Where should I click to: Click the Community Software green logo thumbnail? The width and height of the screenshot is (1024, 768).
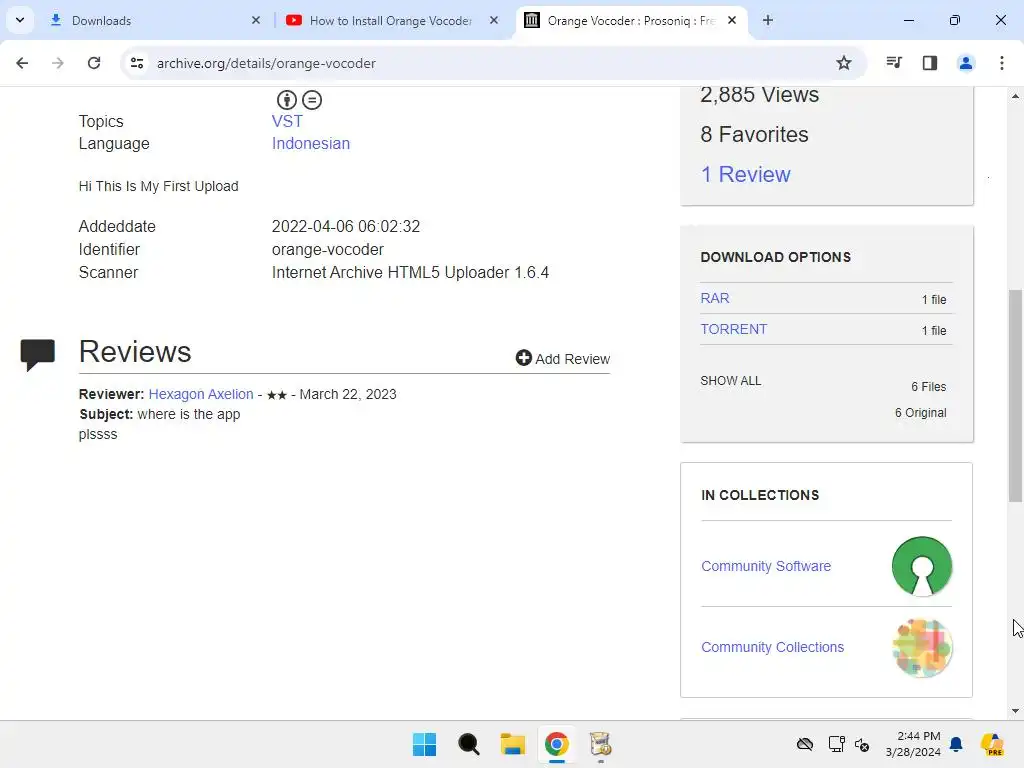[921, 566]
